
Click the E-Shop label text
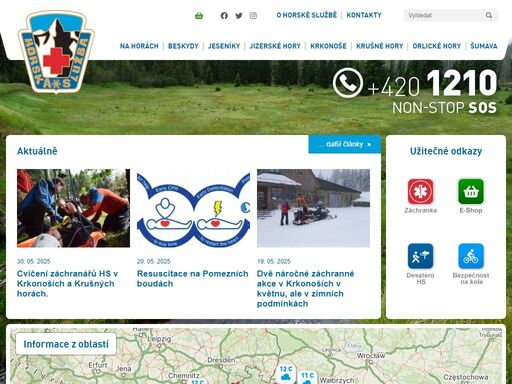tap(471, 210)
